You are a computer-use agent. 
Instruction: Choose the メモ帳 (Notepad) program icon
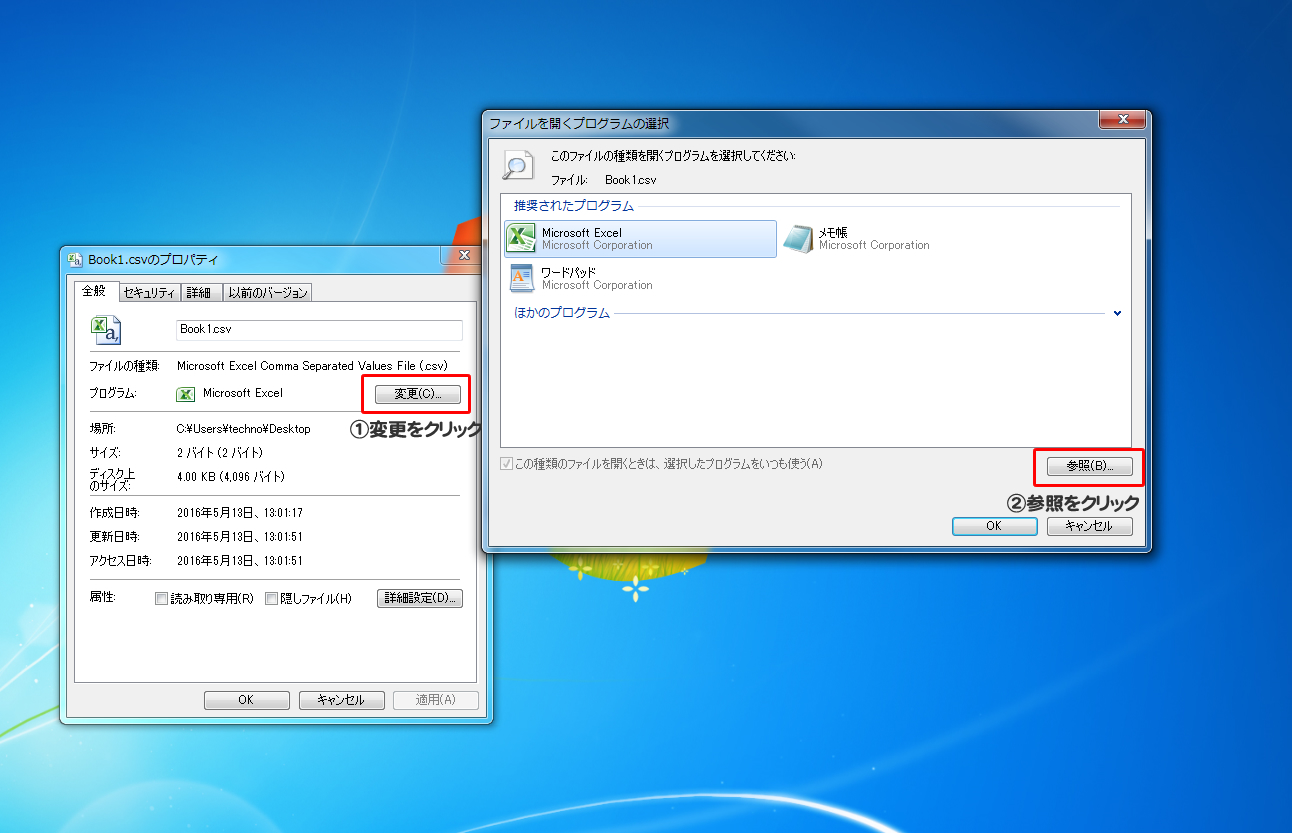pyautogui.click(x=799, y=238)
